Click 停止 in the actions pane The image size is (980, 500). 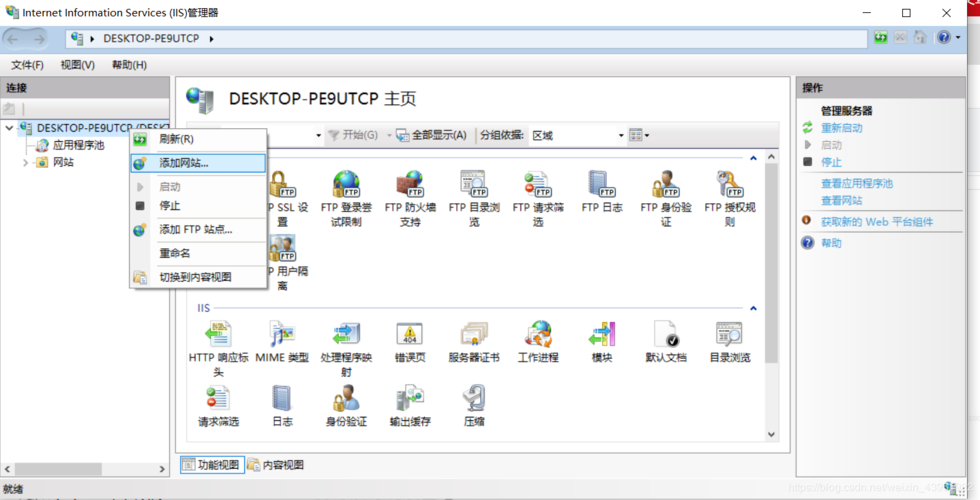[x=831, y=162]
